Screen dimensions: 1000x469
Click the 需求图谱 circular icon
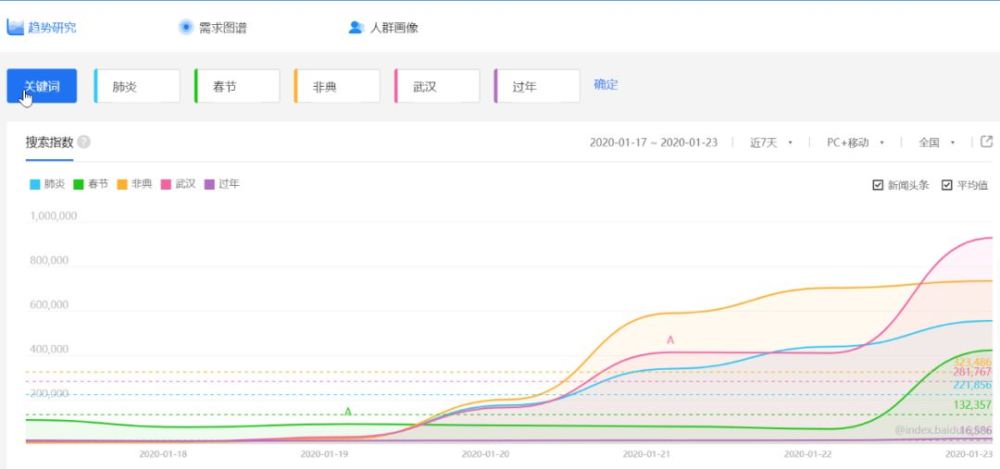(185, 27)
